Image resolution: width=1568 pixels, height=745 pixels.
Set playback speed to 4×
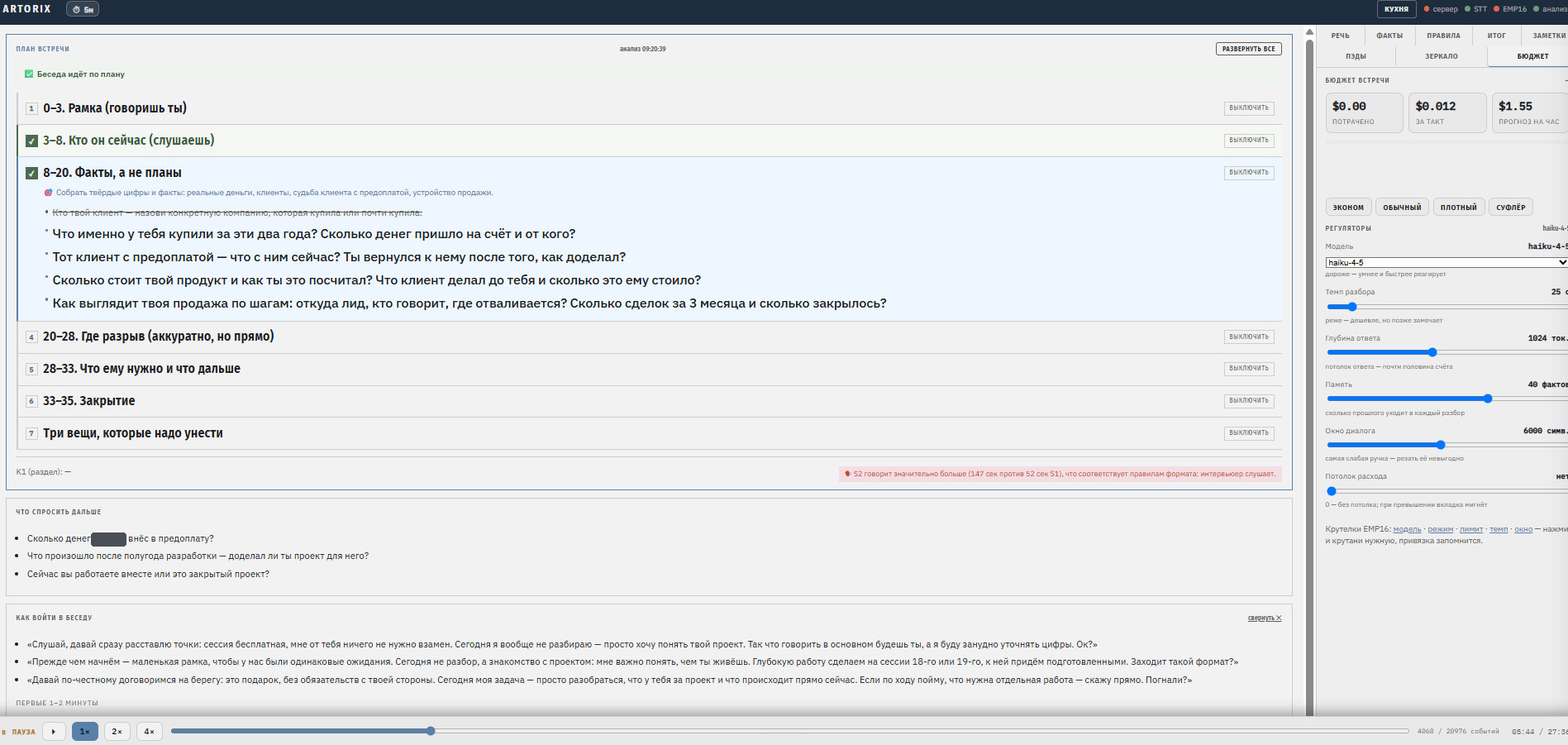coord(149,731)
